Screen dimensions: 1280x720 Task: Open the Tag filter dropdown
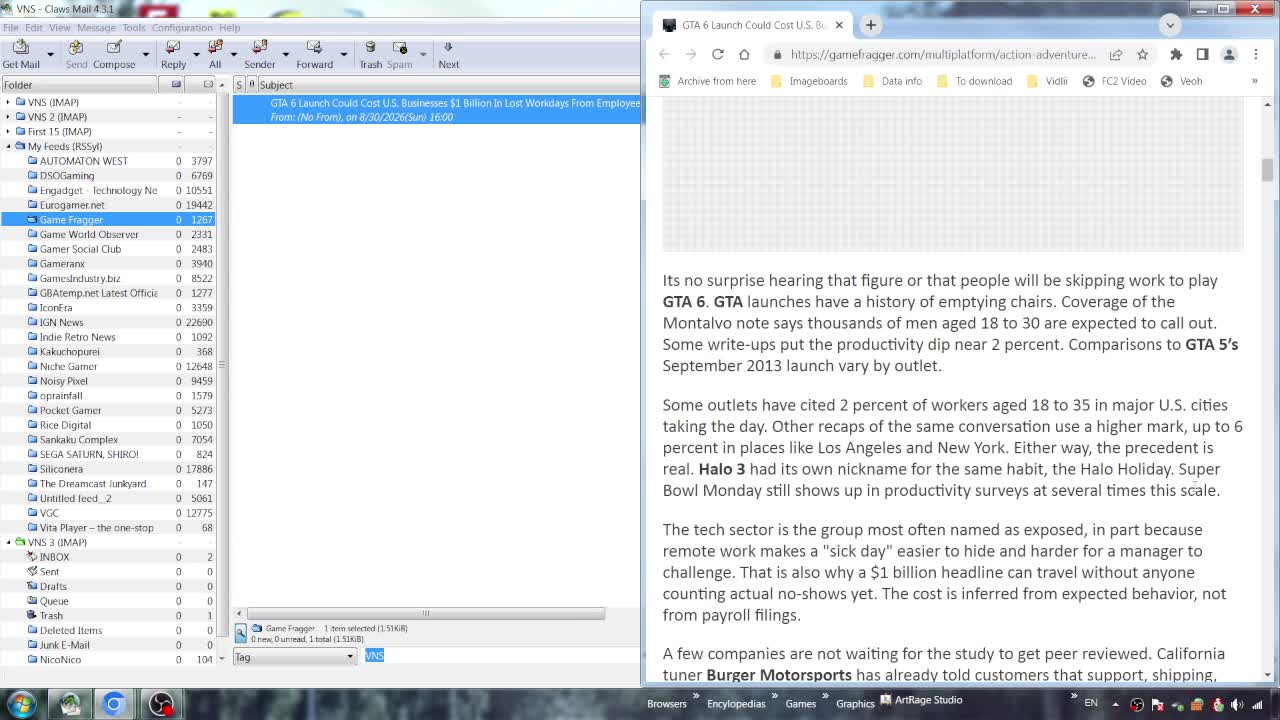coord(295,657)
